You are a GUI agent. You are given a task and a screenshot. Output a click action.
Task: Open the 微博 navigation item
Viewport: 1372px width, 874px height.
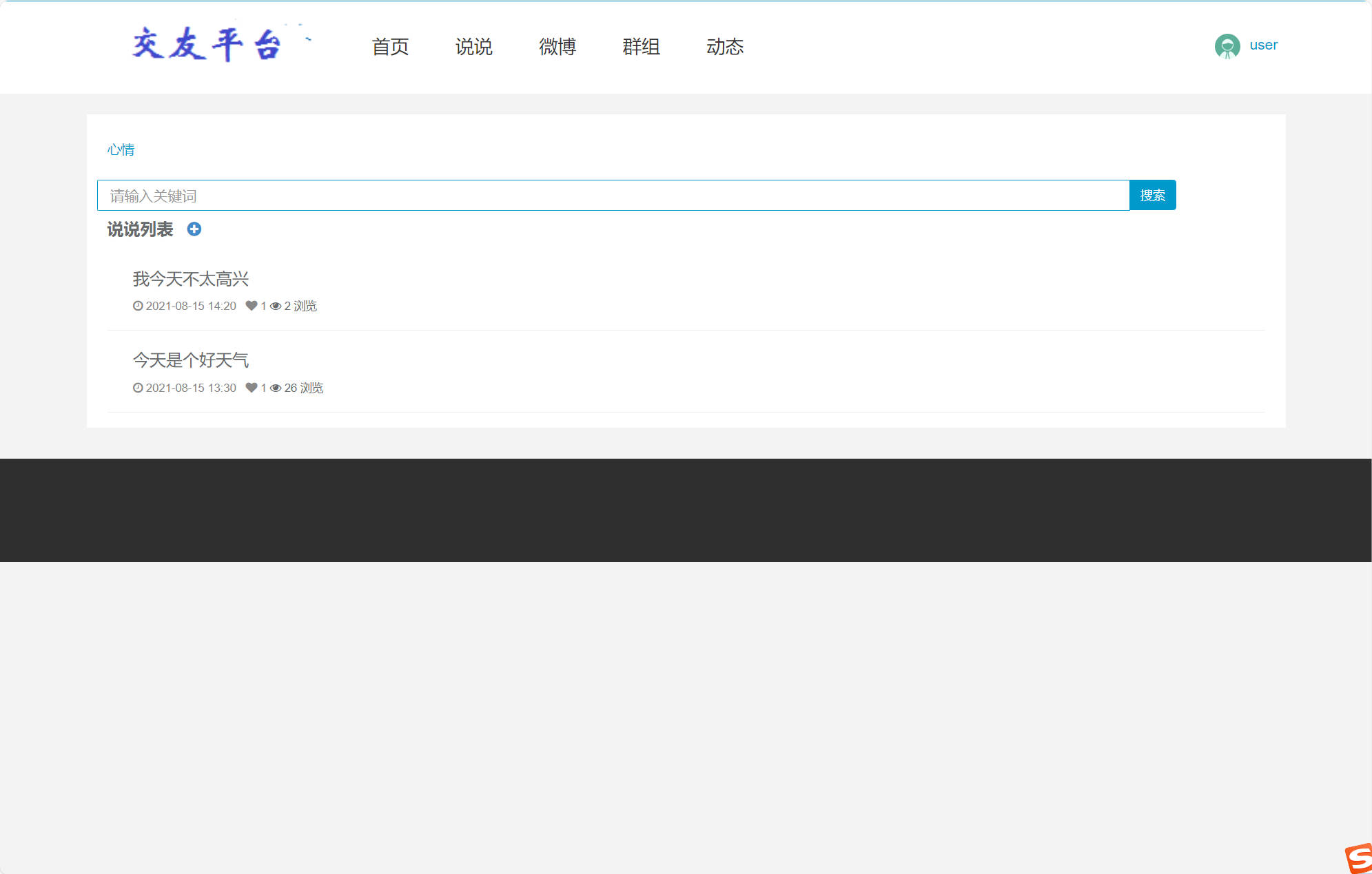557,47
